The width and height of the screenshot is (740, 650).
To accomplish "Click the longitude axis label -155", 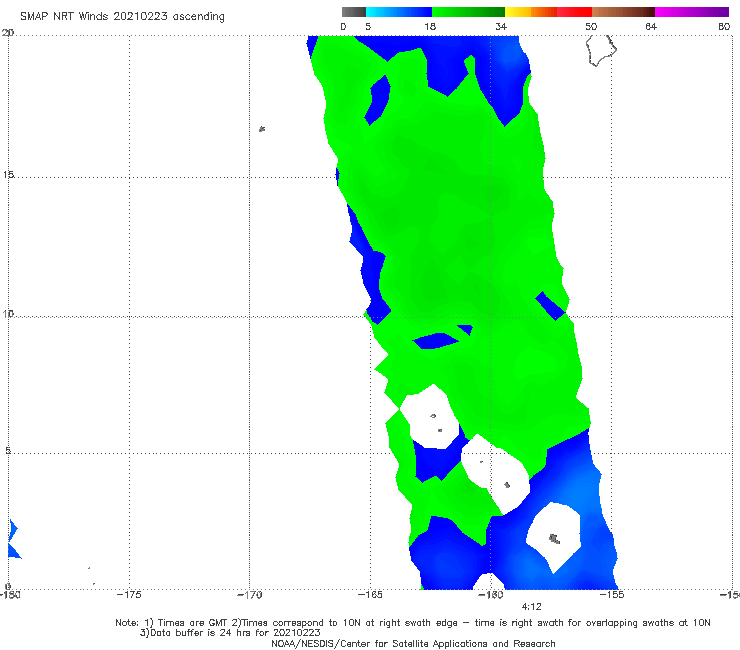I will [612, 595].
